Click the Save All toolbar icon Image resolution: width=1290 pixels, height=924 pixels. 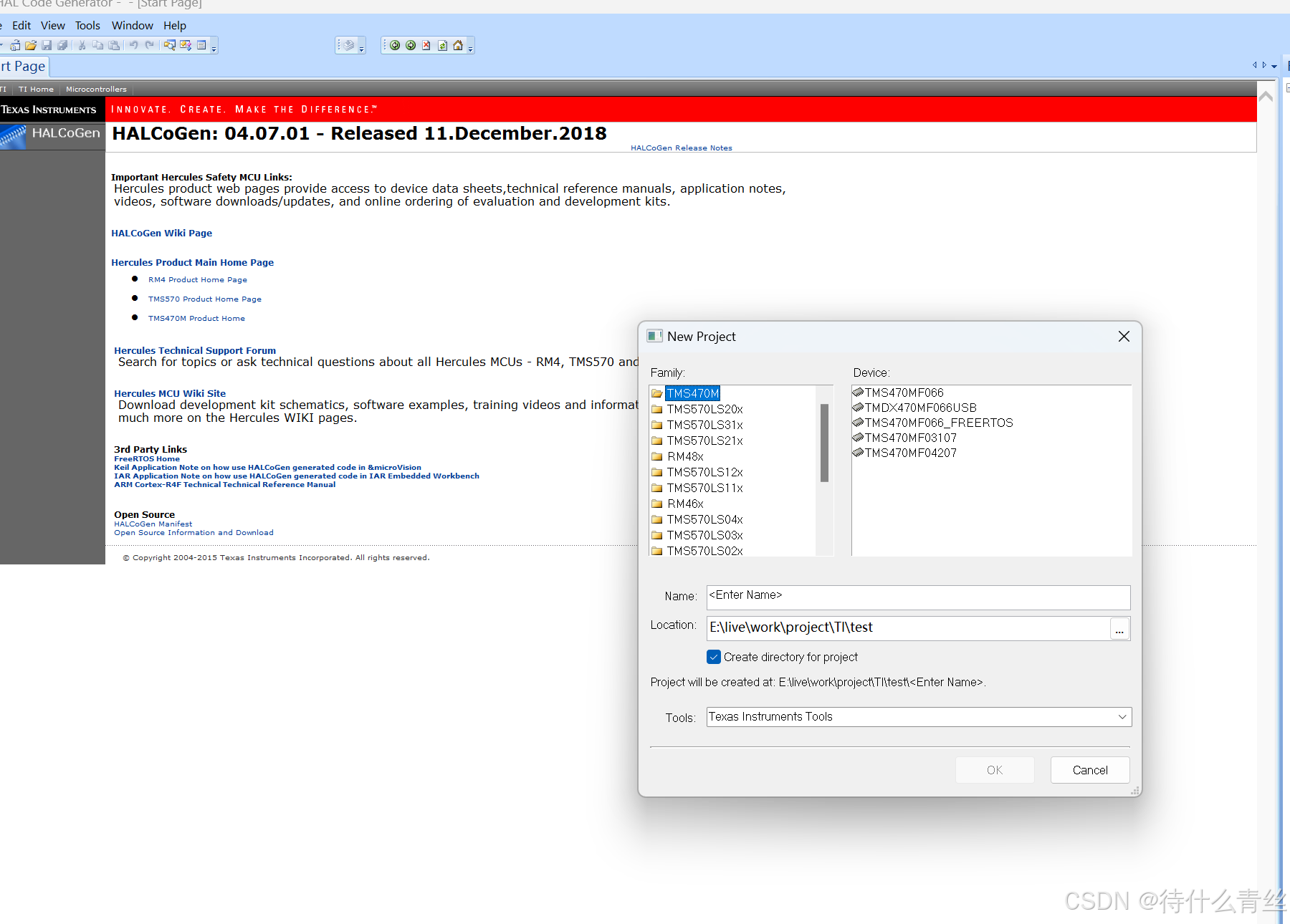point(62,45)
